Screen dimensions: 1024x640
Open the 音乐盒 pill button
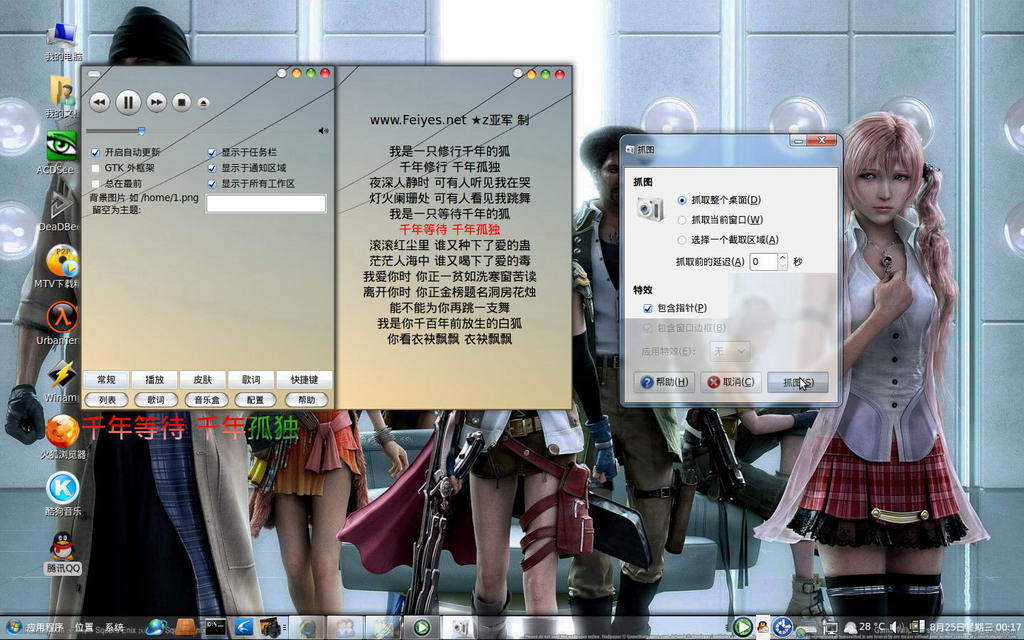pyautogui.click(x=206, y=400)
